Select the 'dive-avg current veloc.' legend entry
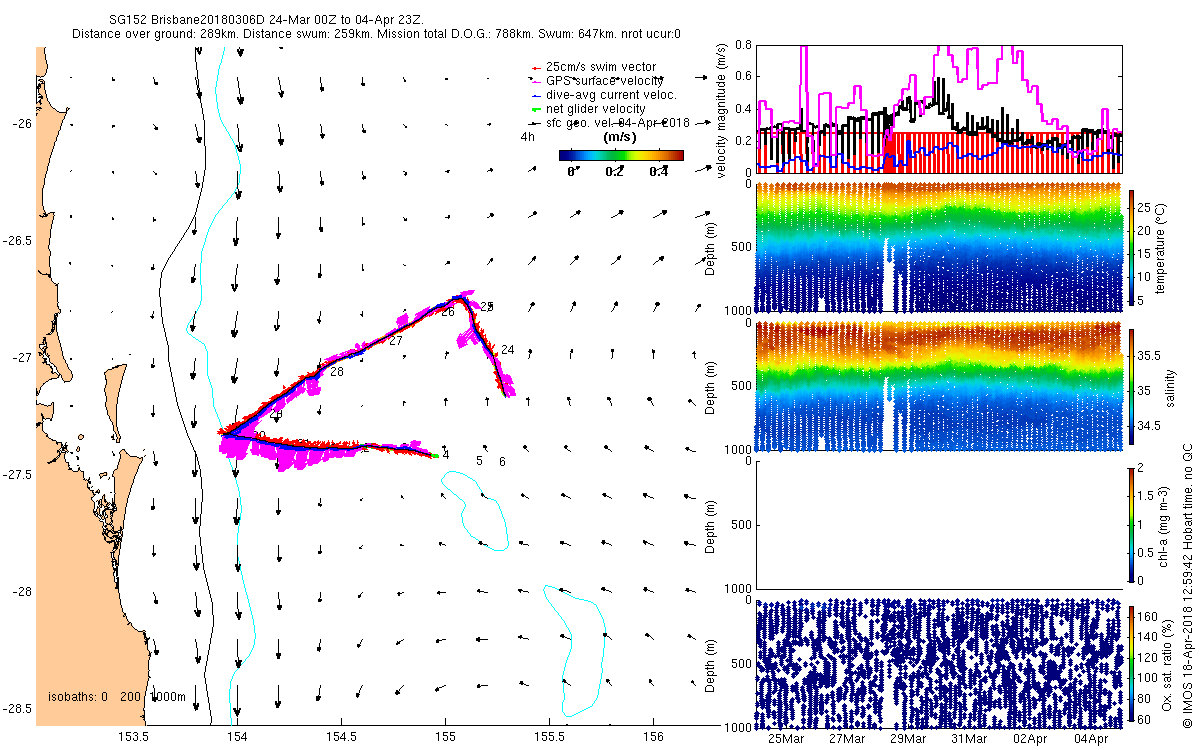Viewport: 1200px width, 750px height. 603,94
